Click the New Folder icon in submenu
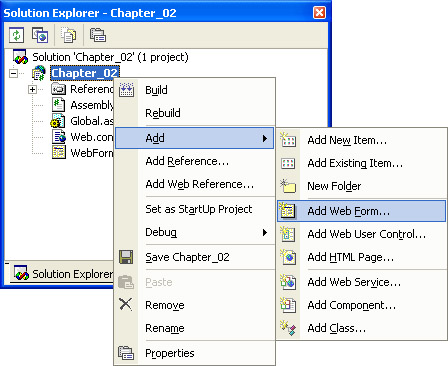This screenshot has height=366, width=448. tap(288, 186)
